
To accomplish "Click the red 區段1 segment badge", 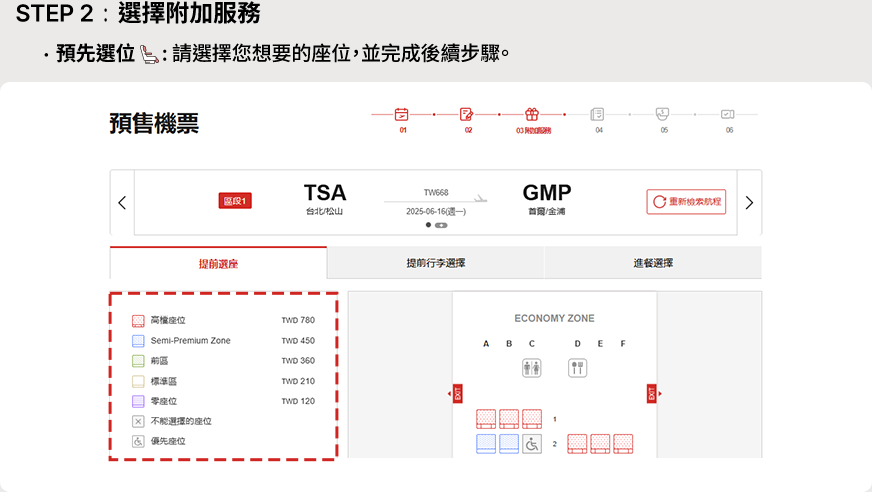I will [x=234, y=202].
